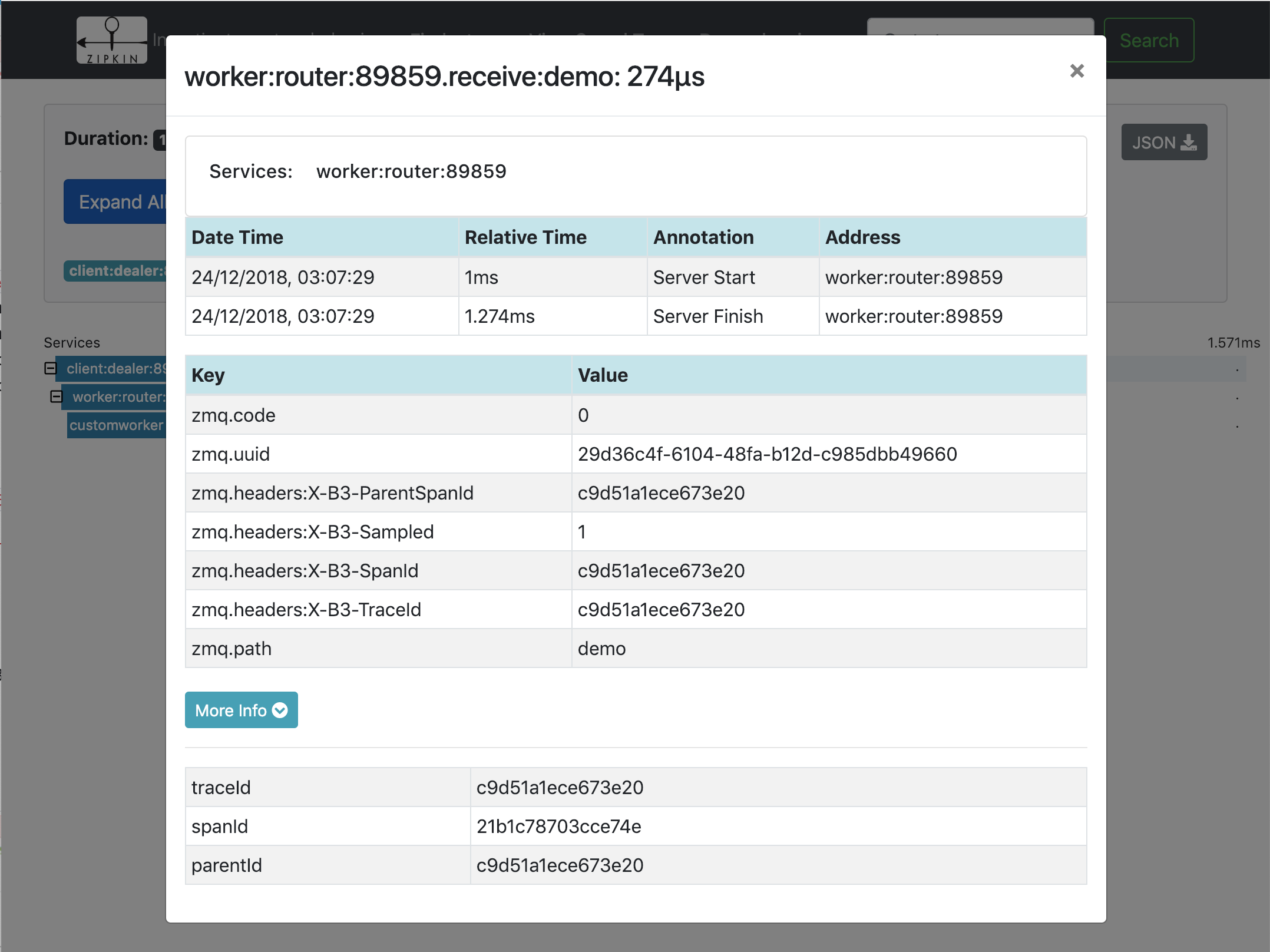The width and height of the screenshot is (1270, 952).
Task: Close the span detail dialog
Action: (x=1077, y=71)
